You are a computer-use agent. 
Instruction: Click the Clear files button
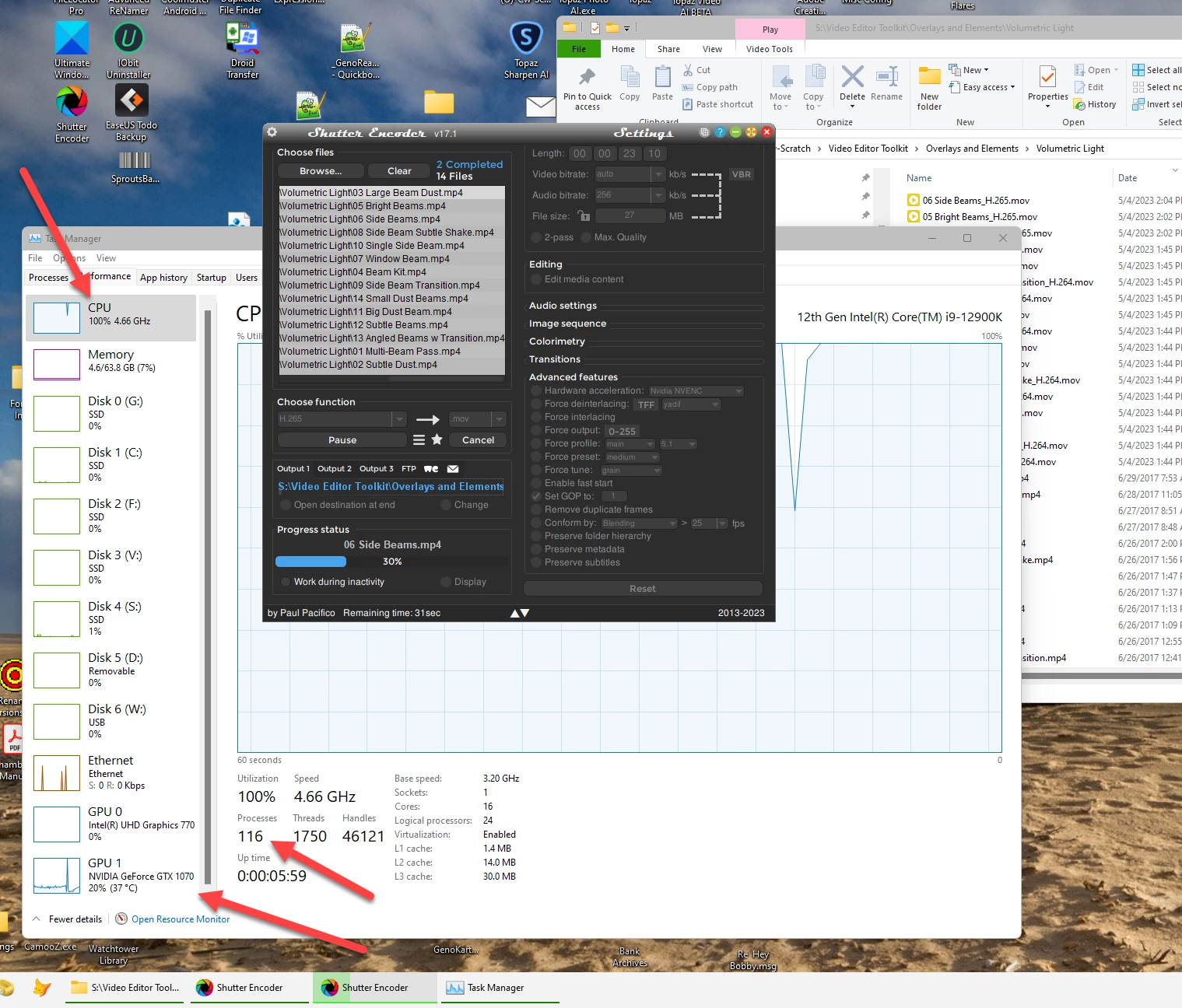[x=399, y=171]
